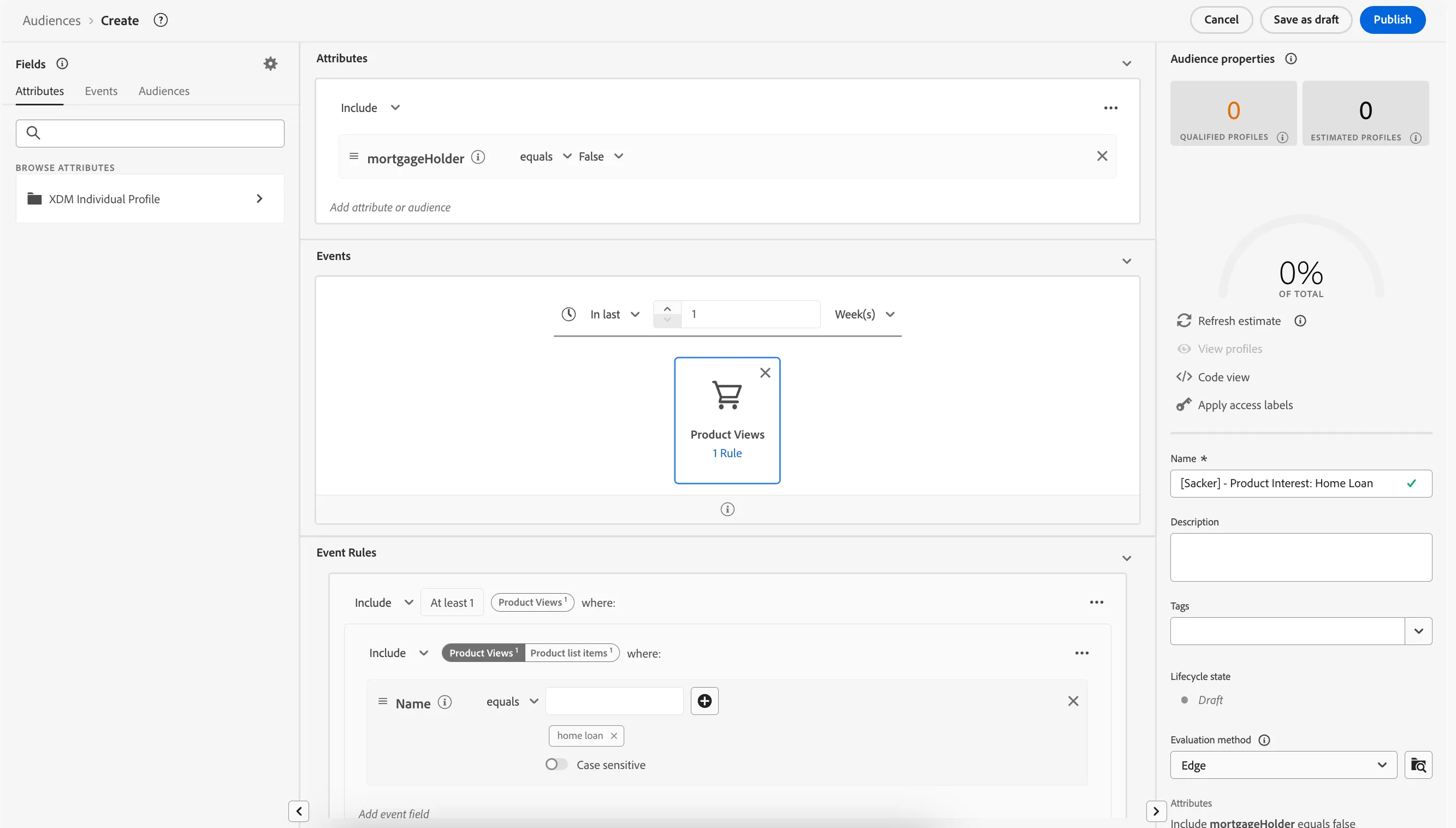Click the info icon next to Fields
1456x828 pixels.
coord(62,64)
